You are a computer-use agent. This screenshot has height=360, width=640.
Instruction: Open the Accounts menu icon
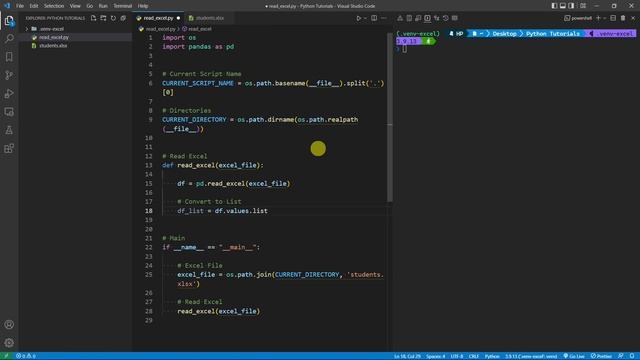[9, 324]
